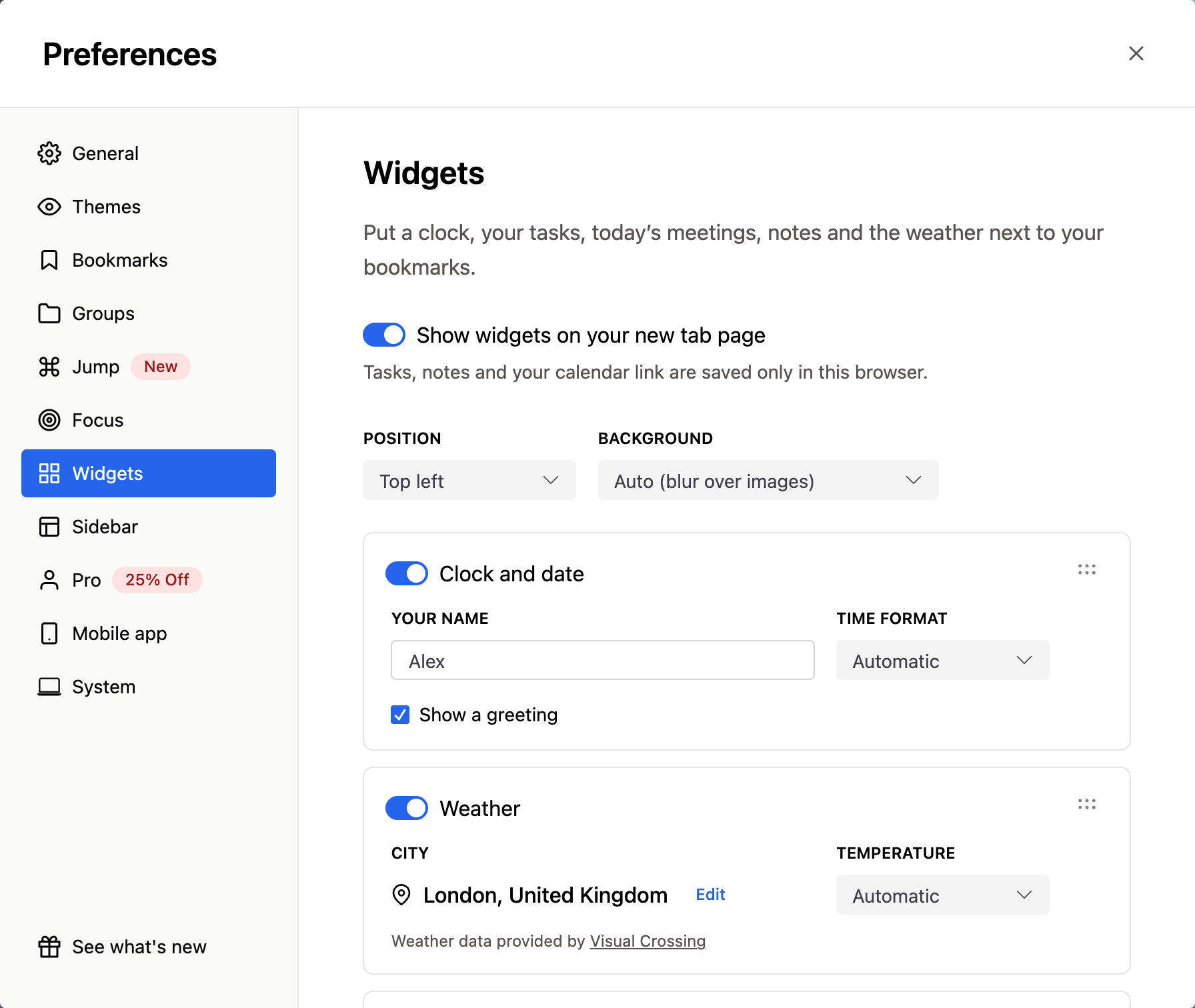Uncheck the Show a greeting checkbox
Screen dimensions: 1195x1008
click(400, 715)
